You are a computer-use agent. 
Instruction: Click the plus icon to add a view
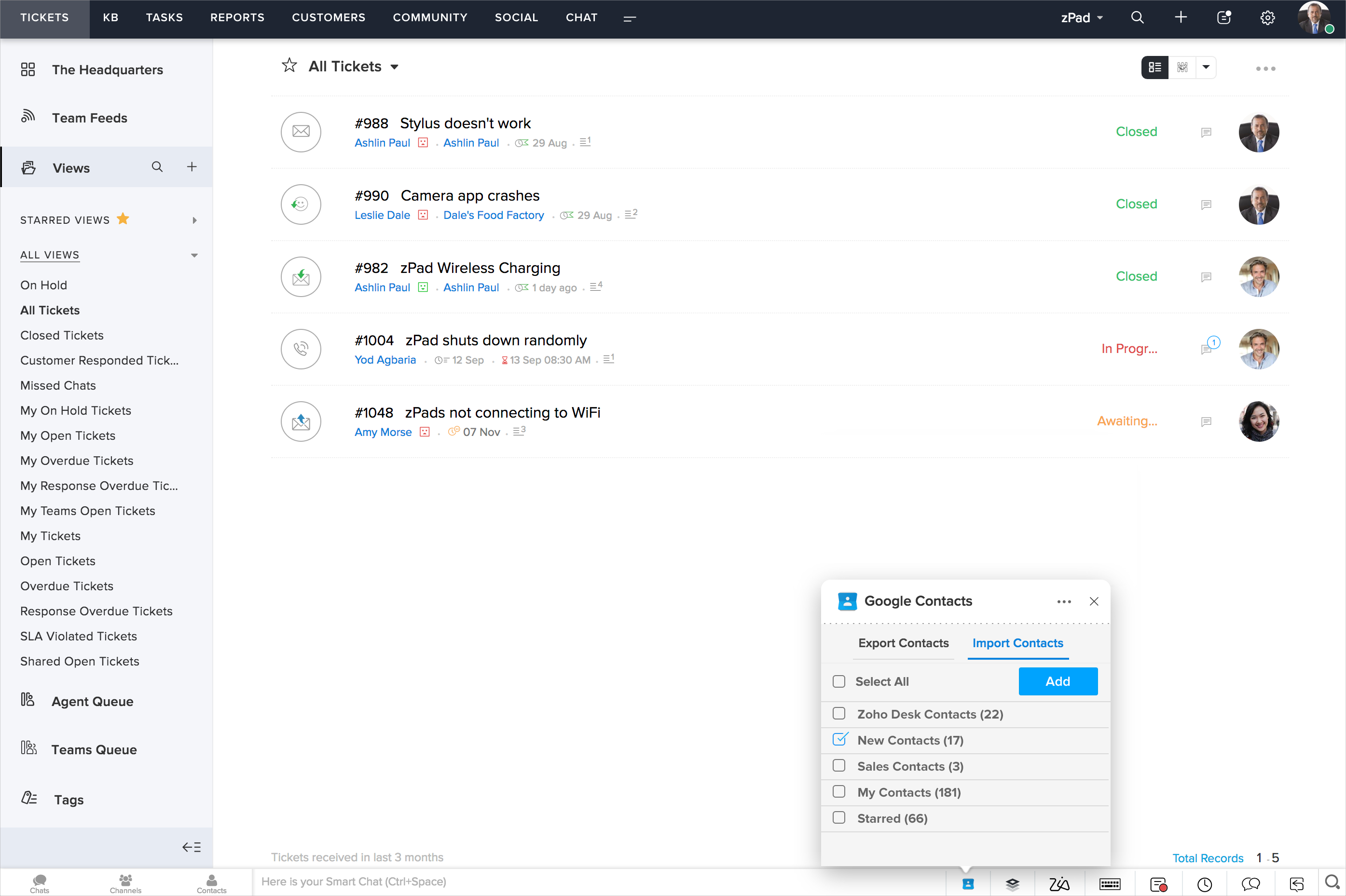(192, 167)
